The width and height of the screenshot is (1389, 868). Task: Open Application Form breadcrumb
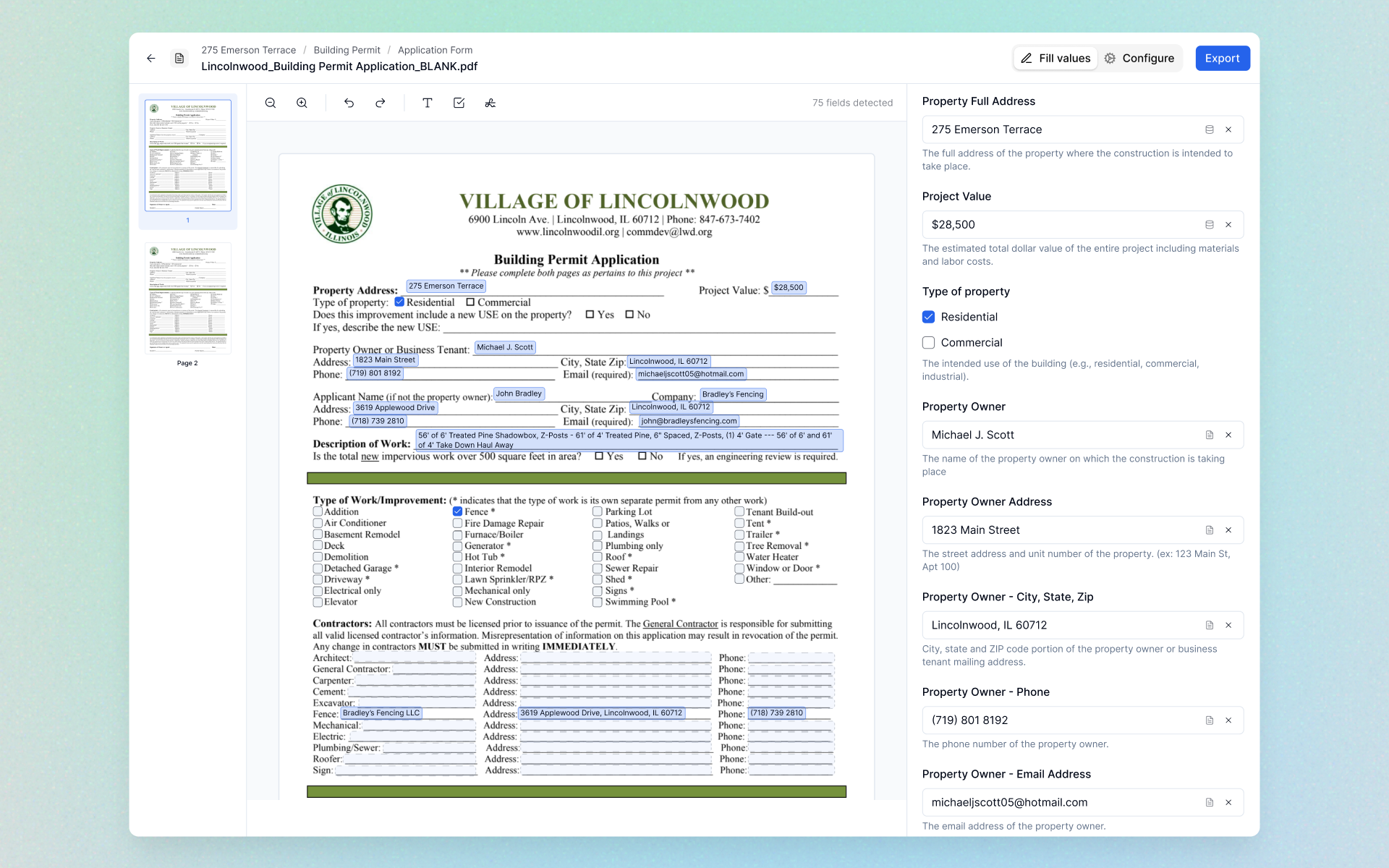[x=435, y=50]
